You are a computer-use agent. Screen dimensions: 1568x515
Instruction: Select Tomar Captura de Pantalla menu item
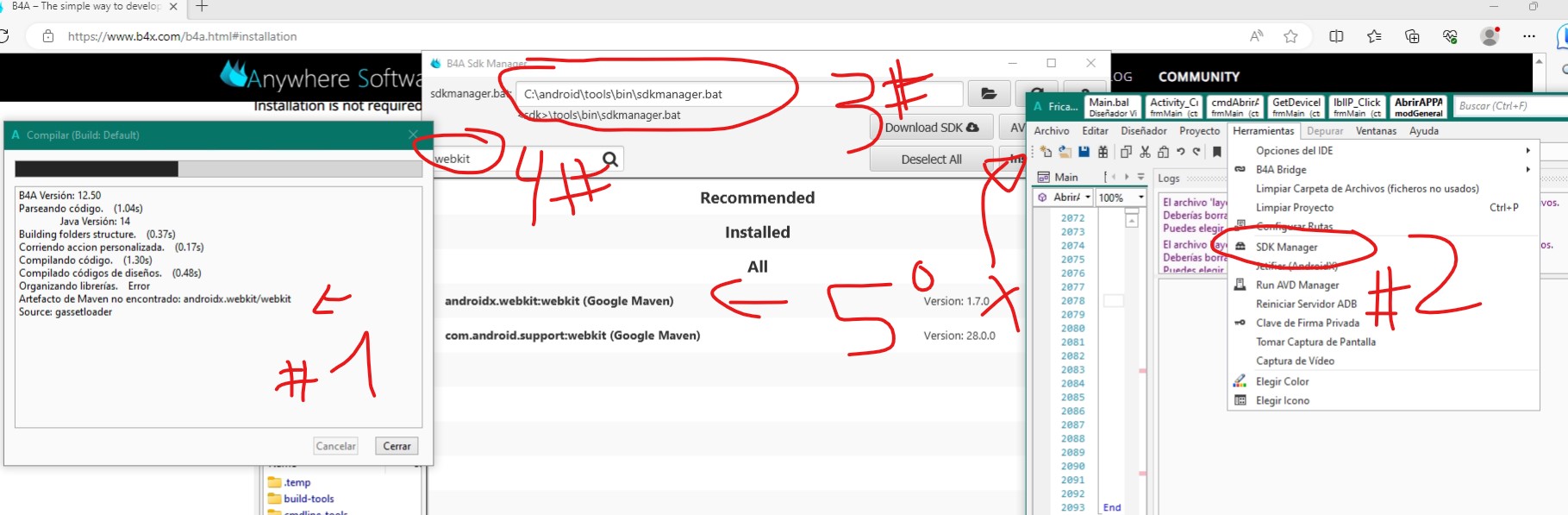(x=1384, y=342)
